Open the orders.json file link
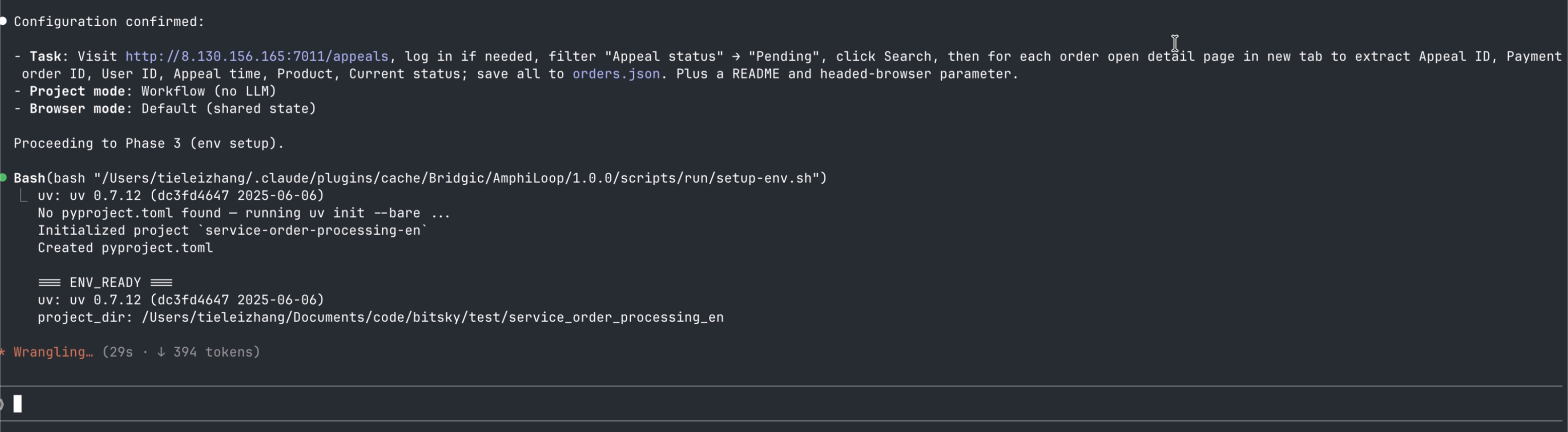The width and height of the screenshot is (1568, 432). pos(616,74)
